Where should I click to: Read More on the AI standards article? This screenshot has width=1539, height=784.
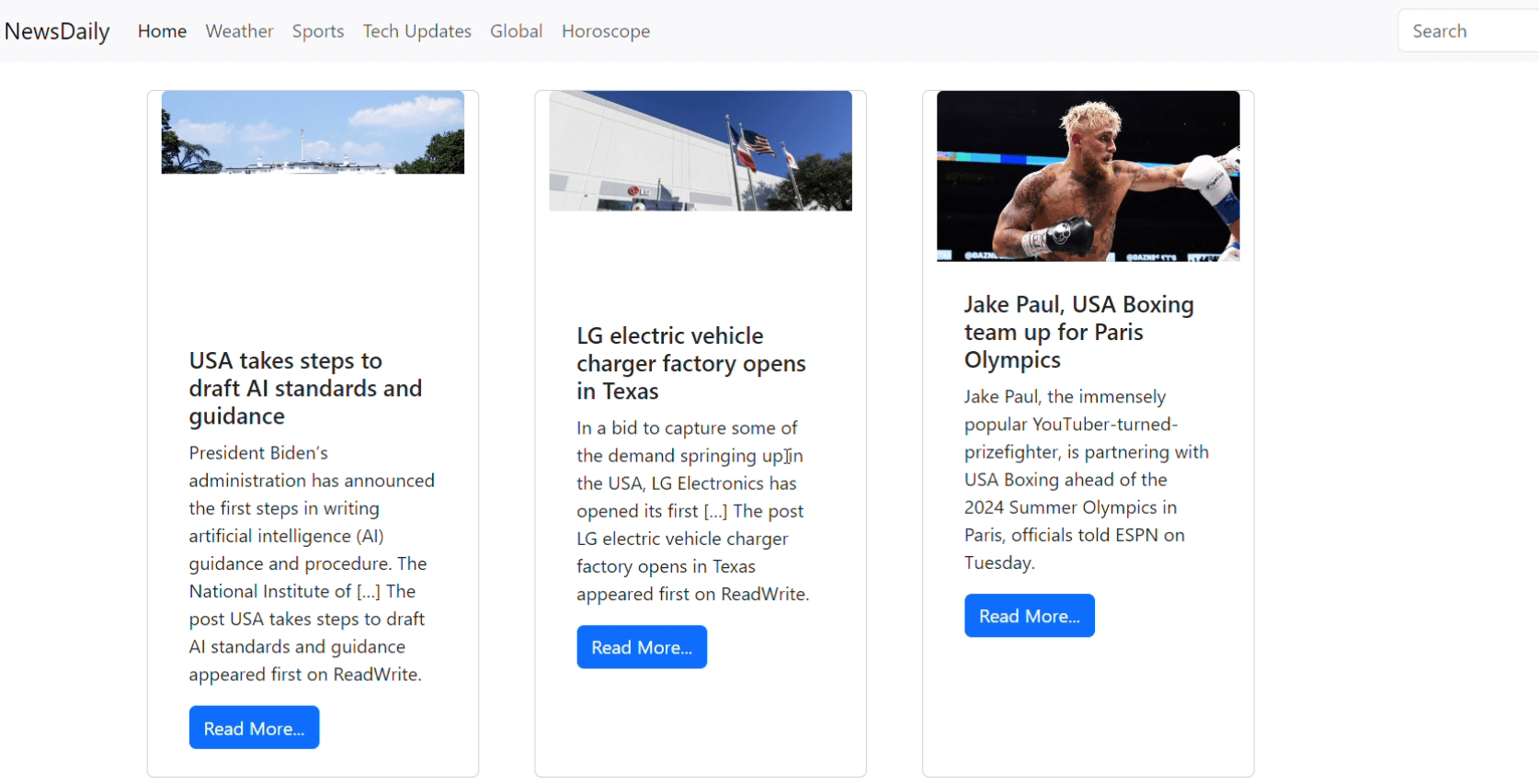tap(254, 728)
